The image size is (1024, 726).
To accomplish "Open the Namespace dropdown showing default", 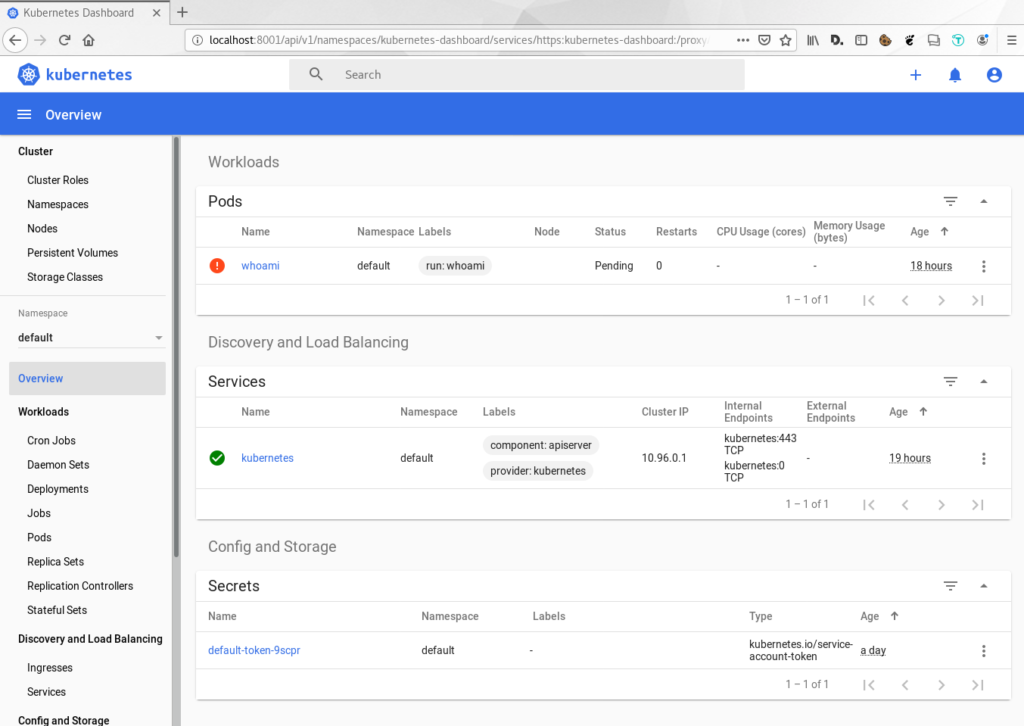I will [91, 338].
